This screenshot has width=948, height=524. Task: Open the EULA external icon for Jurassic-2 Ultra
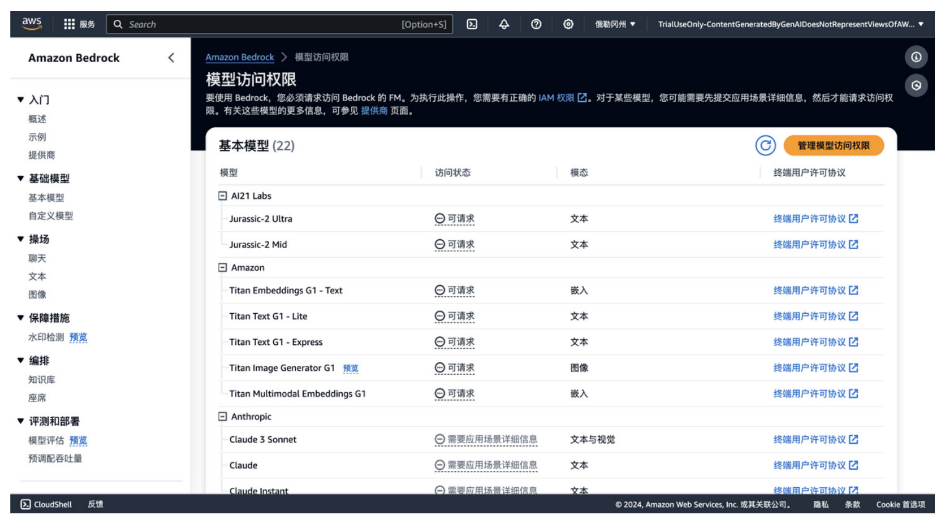pos(854,218)
